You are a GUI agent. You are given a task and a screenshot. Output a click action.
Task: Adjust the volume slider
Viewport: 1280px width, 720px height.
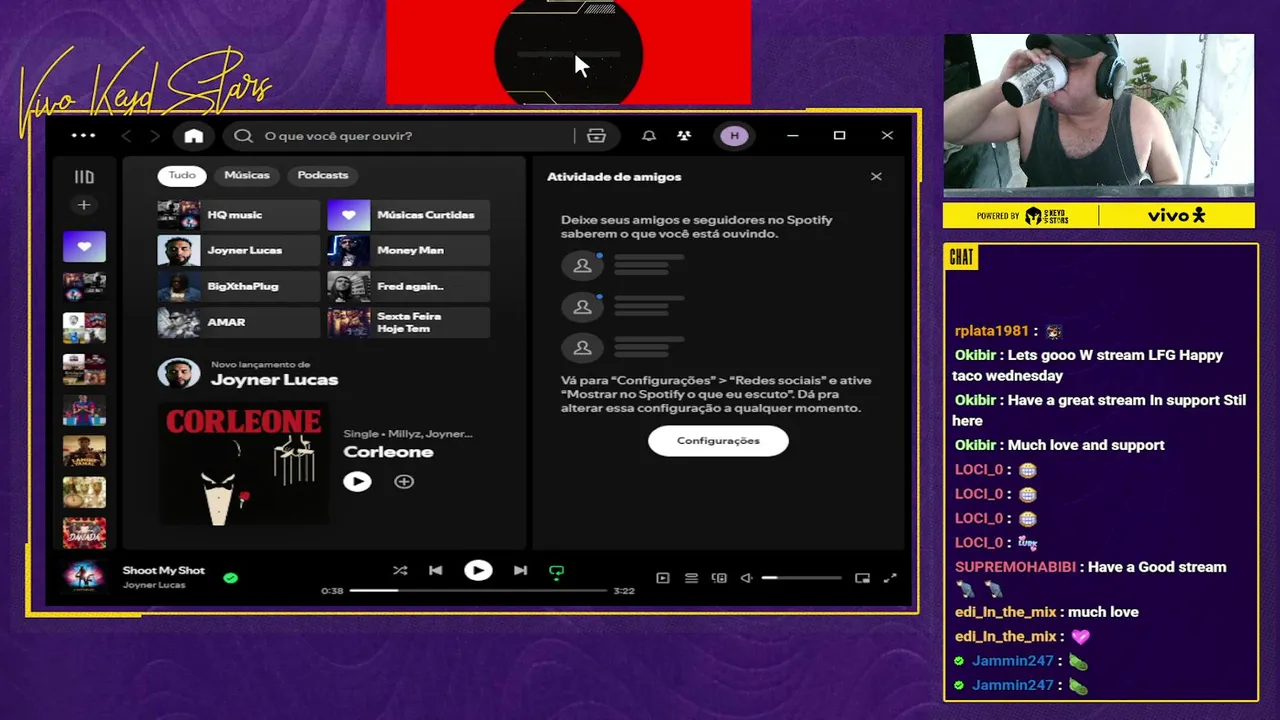coord(801,578)
